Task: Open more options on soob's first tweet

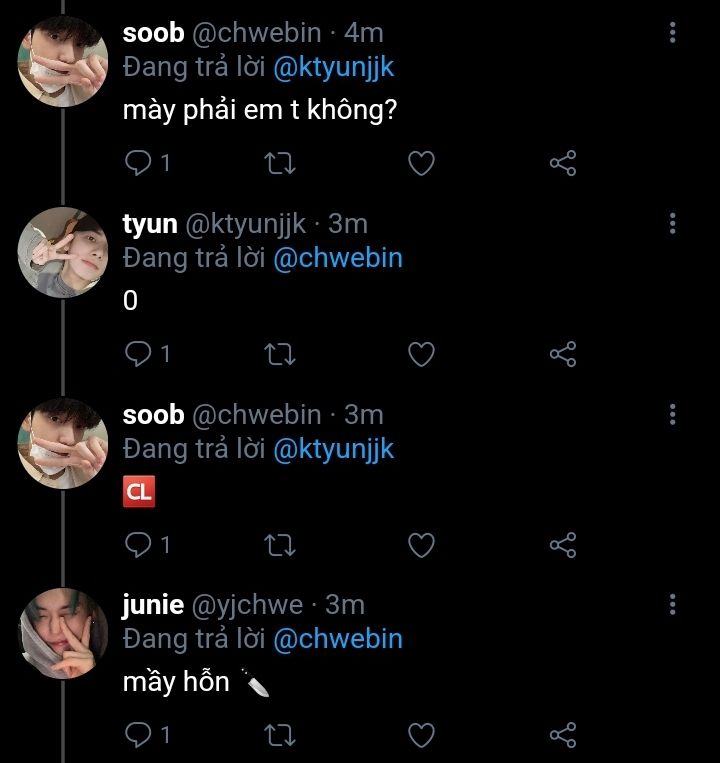Action: coord(672,33)
